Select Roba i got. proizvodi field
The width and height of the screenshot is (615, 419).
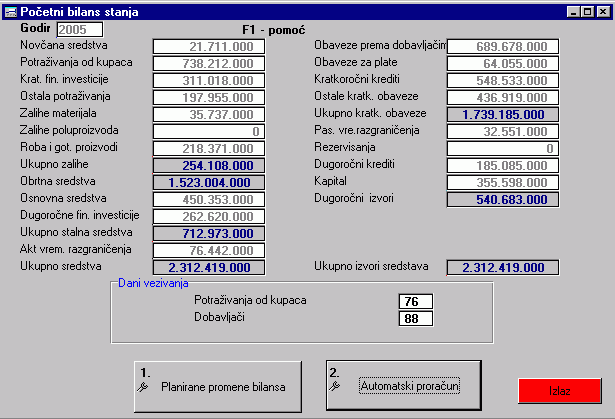click(x=209, y=148)
